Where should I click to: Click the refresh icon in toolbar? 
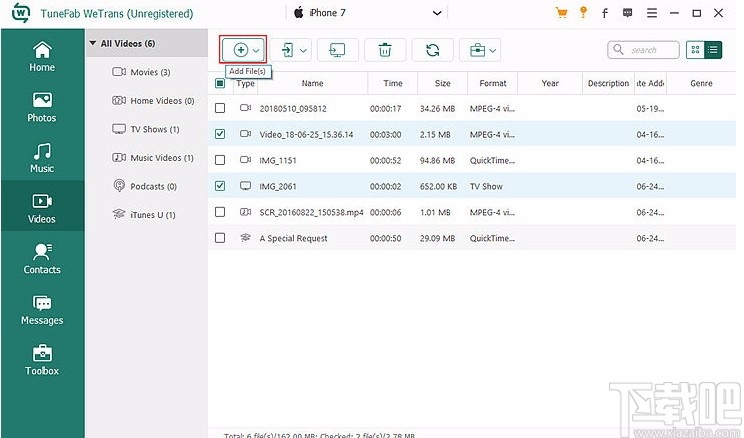pyautogui.click(x=432, y=50)
